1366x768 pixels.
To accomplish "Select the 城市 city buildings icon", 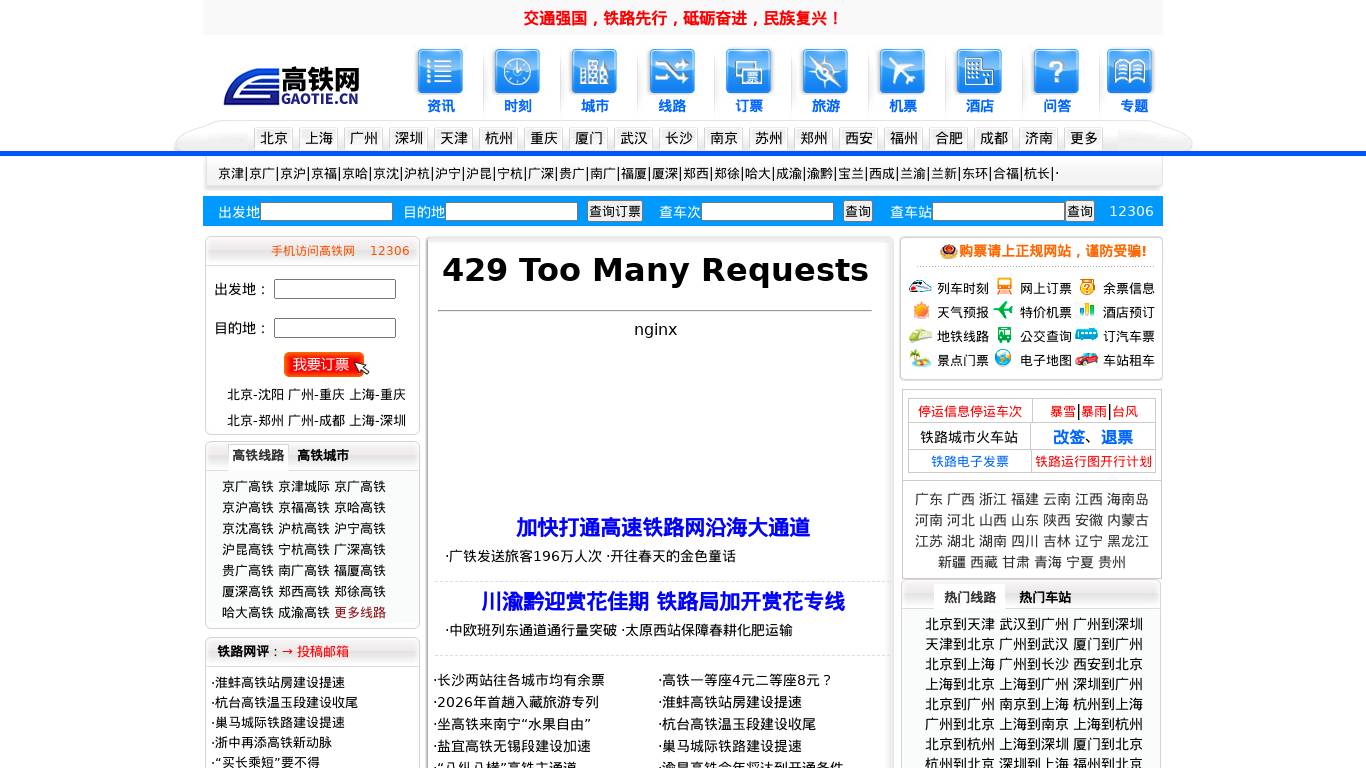I will 594,72.
